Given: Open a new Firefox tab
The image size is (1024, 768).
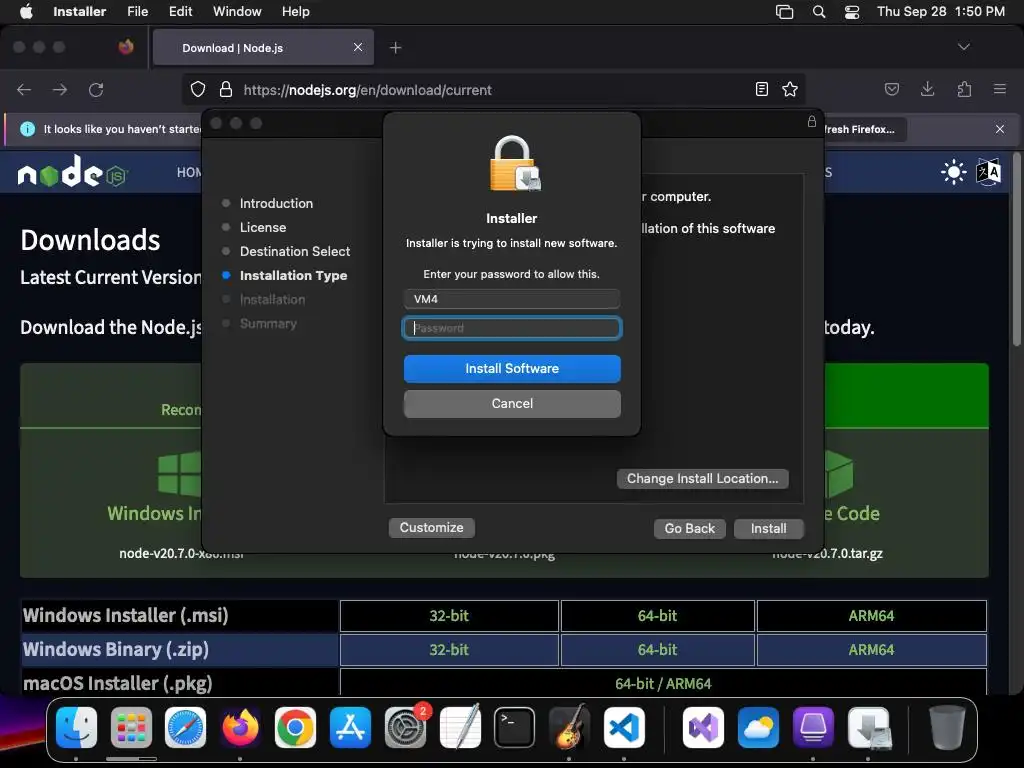Looking at the screenshot, I should pos(395,48).
